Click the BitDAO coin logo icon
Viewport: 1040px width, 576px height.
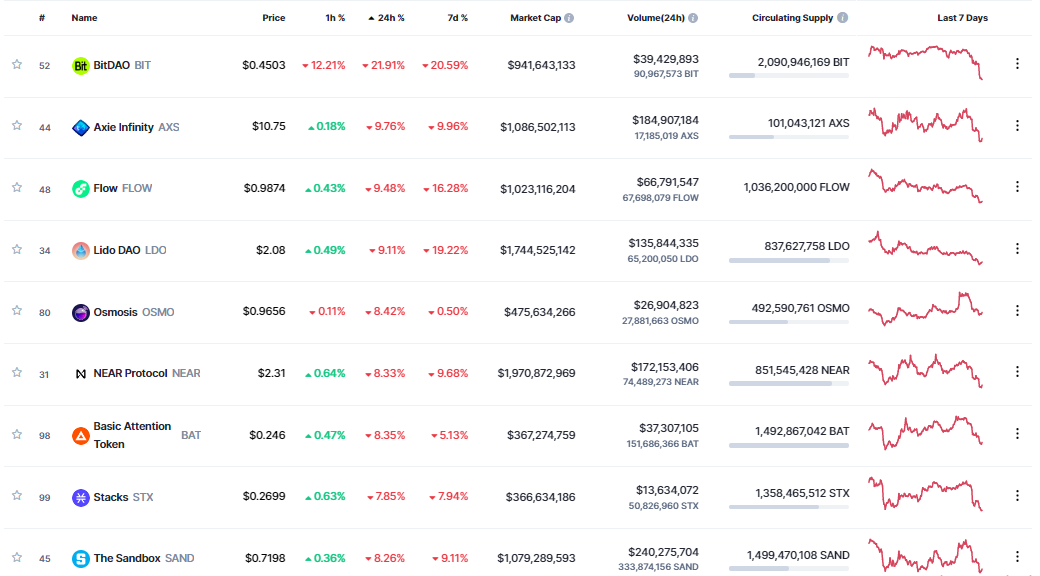tap(81, 65)
